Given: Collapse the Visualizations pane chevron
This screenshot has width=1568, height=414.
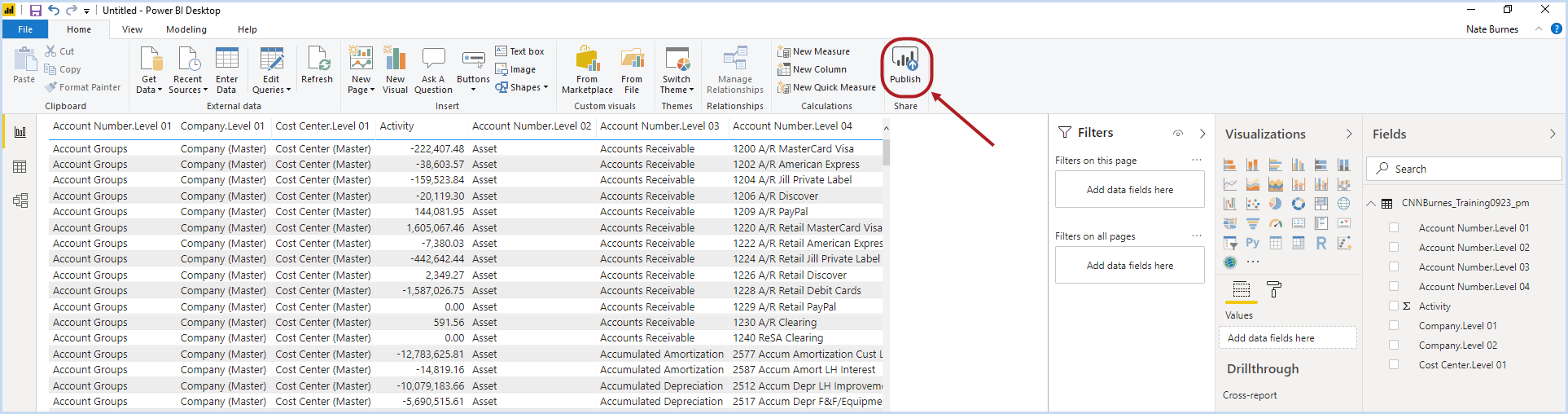Looking at the screenshot, I should click(x=1349, y=134).
